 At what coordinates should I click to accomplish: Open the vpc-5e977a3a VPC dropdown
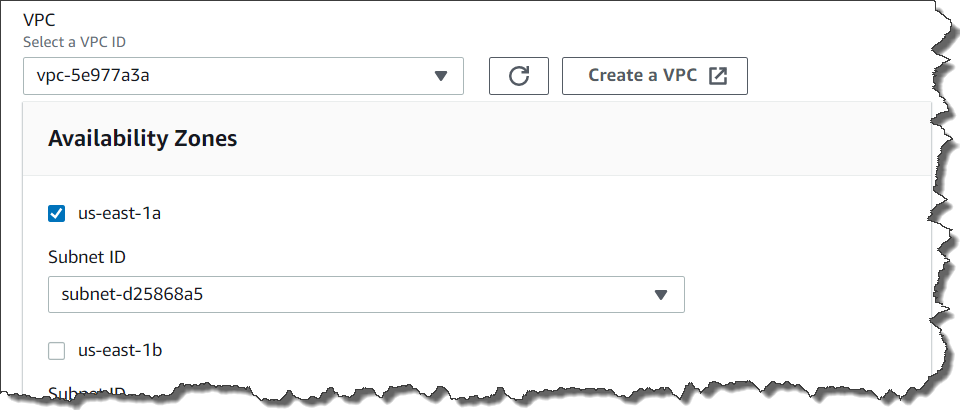pyautogui.click(x=243, y=76)
